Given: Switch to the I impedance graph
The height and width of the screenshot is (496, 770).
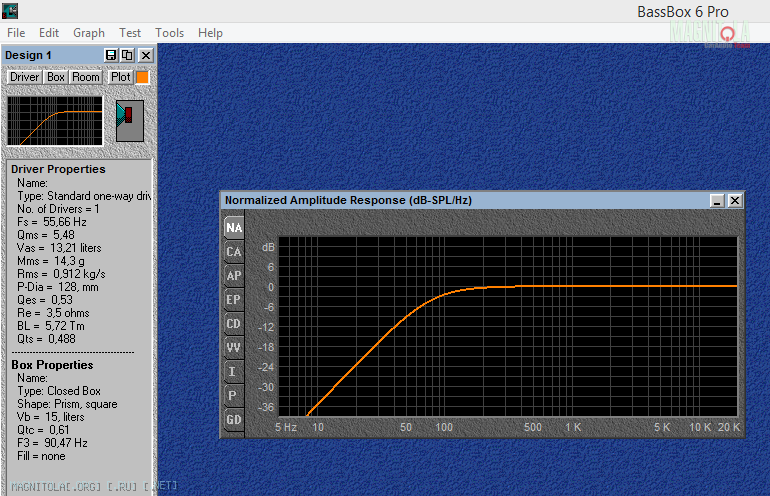Looking at the screenshot, I should (x=234, y=372).
